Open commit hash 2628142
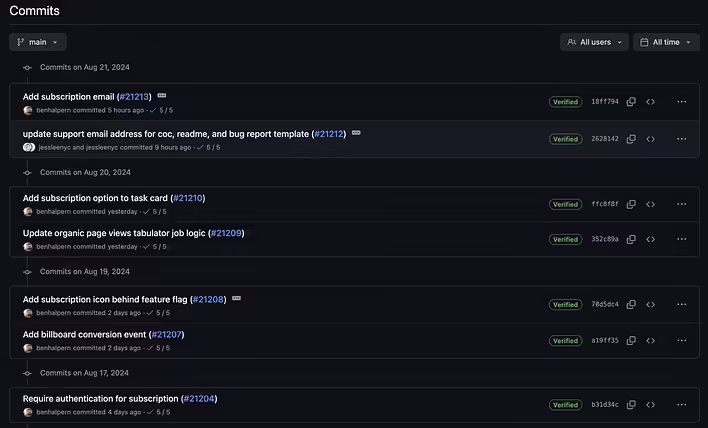This screenshot has height=428, width=708. point(605,139)
